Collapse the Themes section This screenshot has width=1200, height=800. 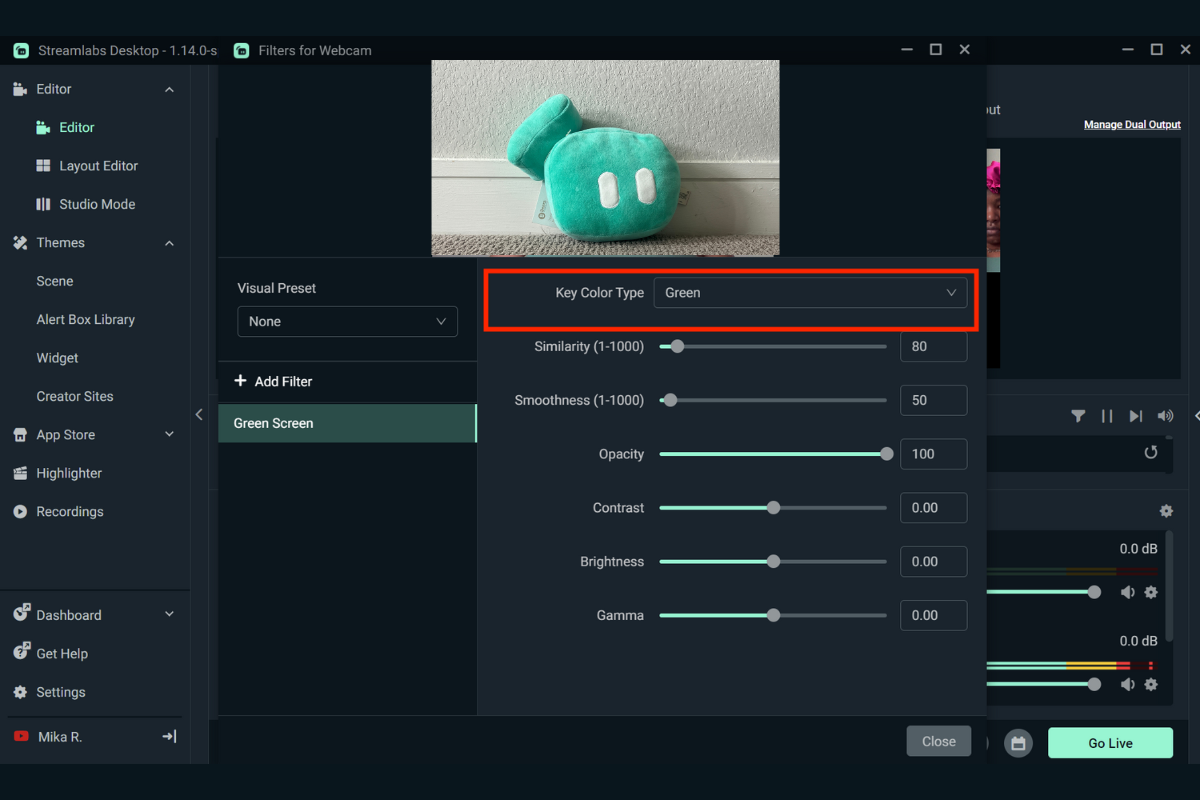[x=168, y=242]
